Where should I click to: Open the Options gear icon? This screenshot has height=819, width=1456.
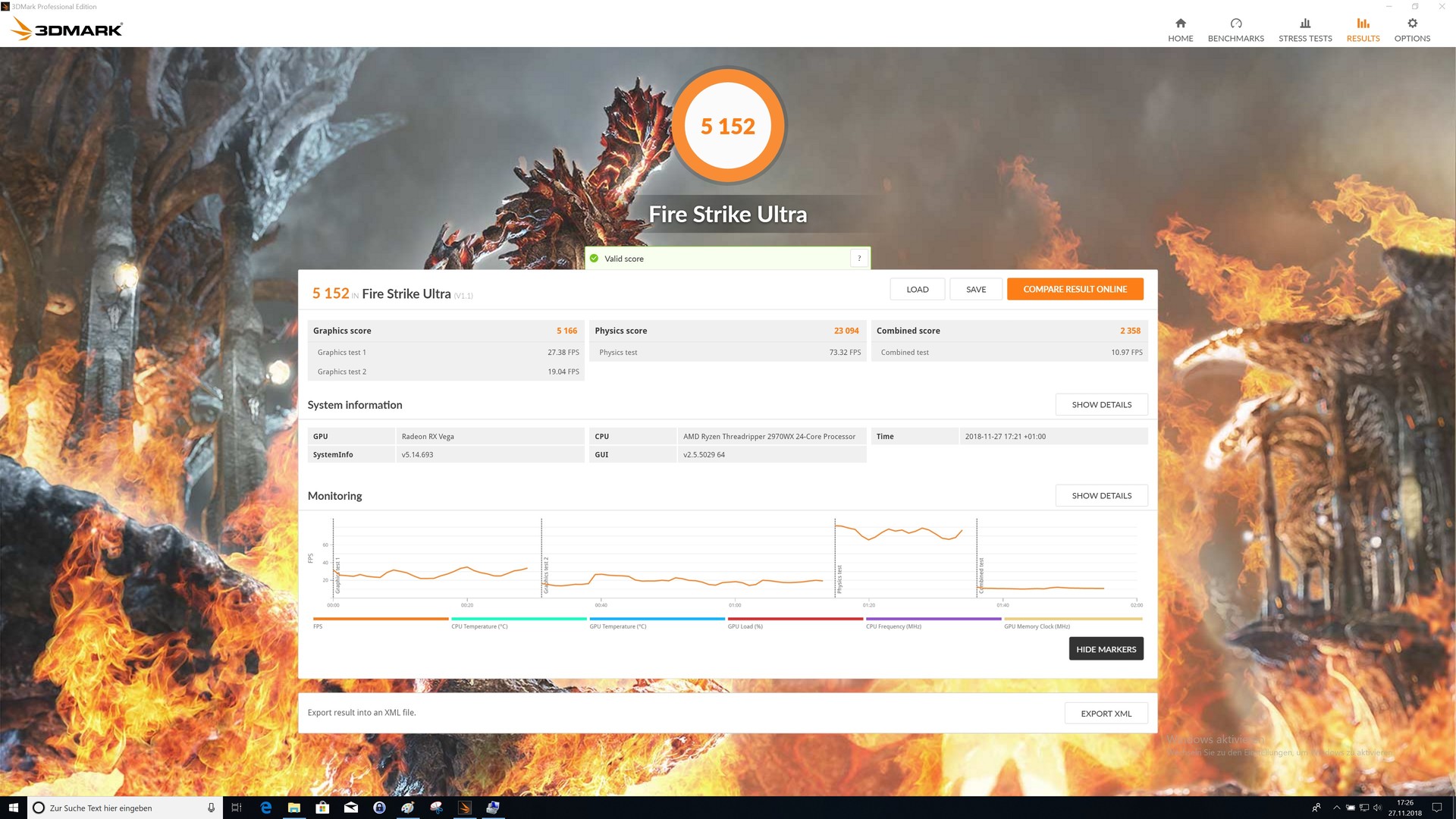point(1411,24)
